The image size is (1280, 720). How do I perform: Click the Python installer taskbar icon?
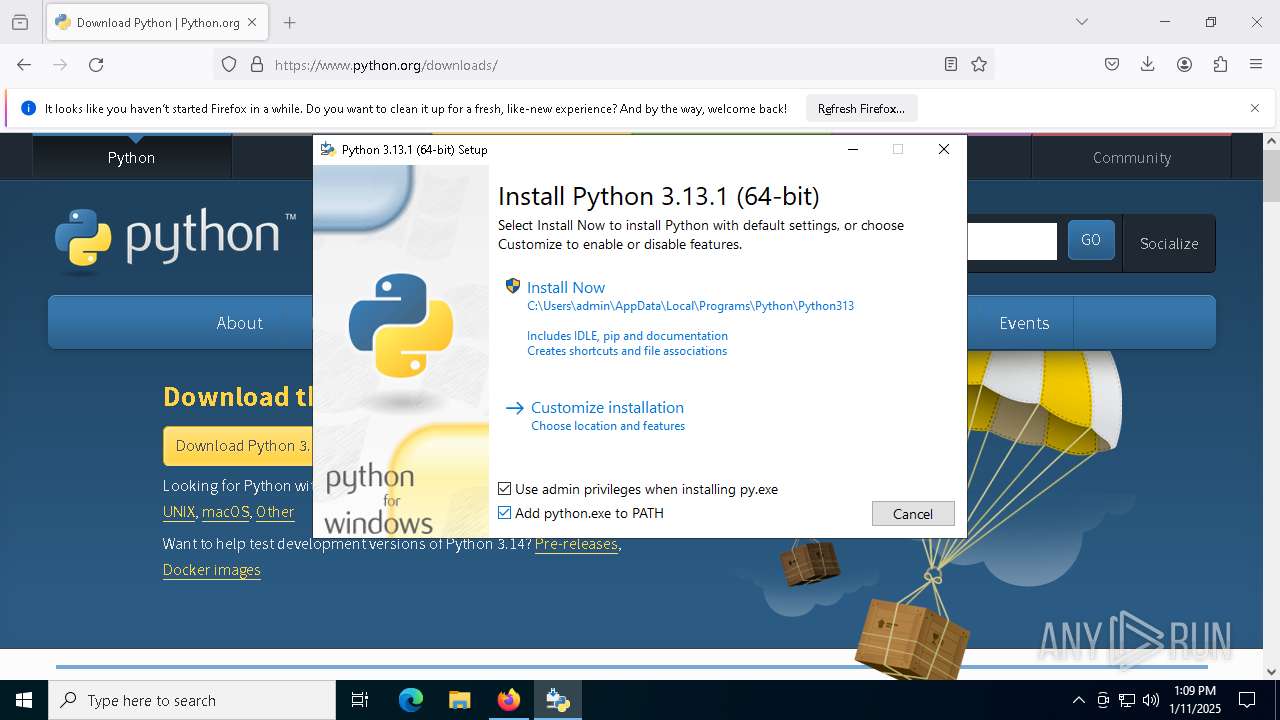coord(558,700)
